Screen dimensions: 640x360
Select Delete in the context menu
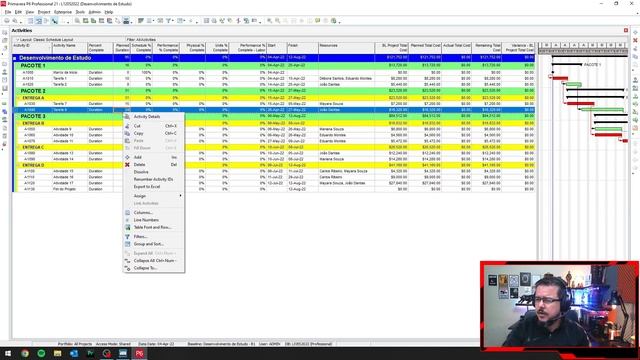[x=153, y=164]
